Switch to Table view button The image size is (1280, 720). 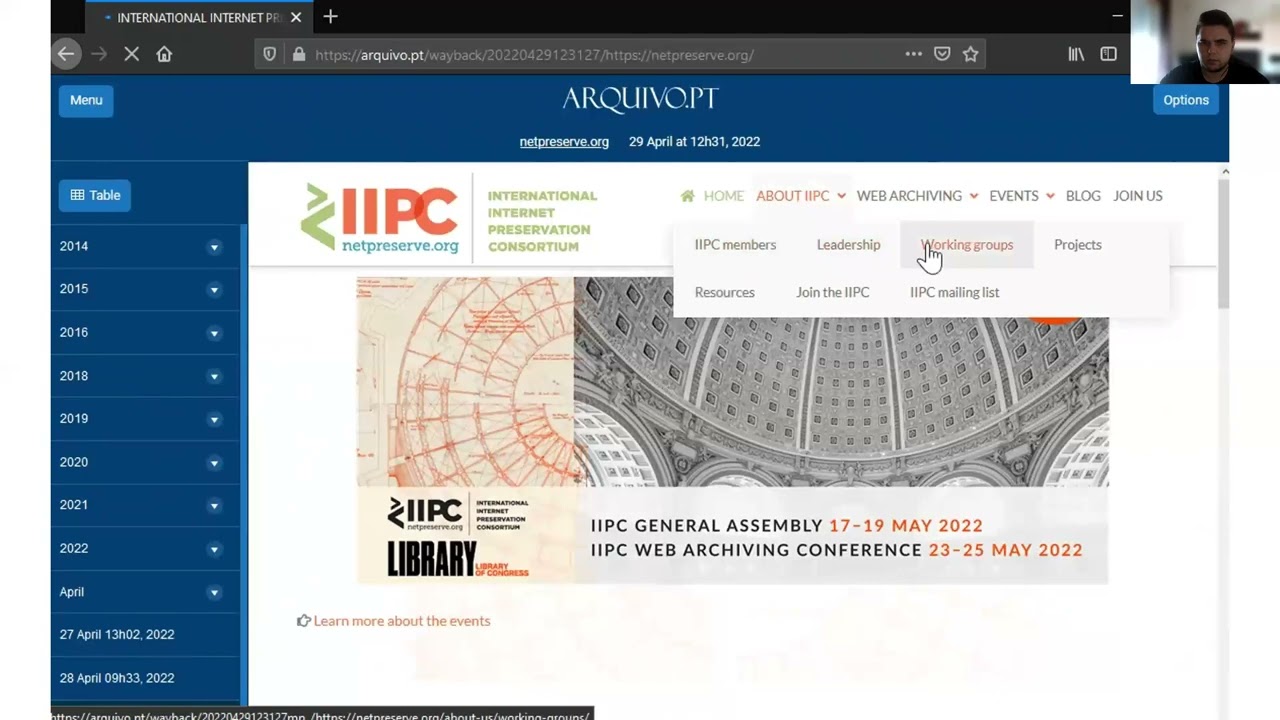pyautogui.click(x=95, y=195)
